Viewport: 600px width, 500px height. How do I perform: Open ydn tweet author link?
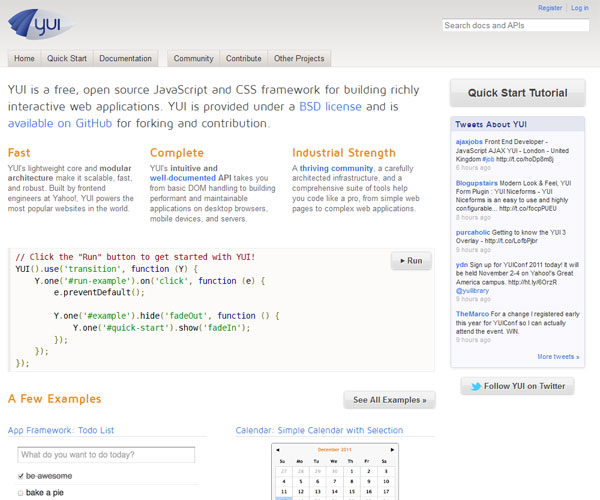[461, 265]
